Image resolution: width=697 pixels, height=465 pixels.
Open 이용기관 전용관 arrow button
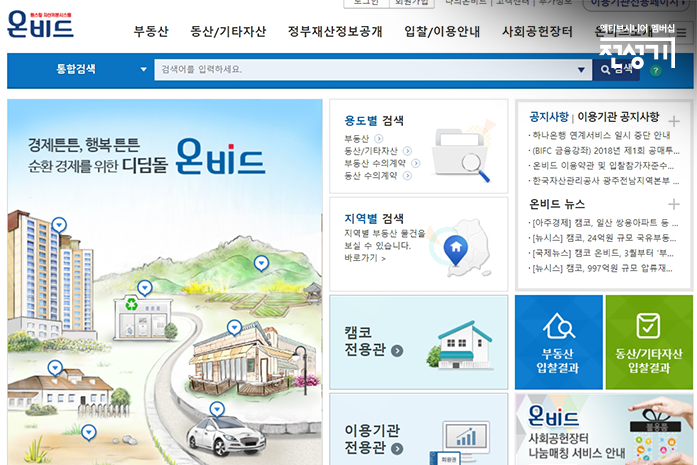pos(397,449)
